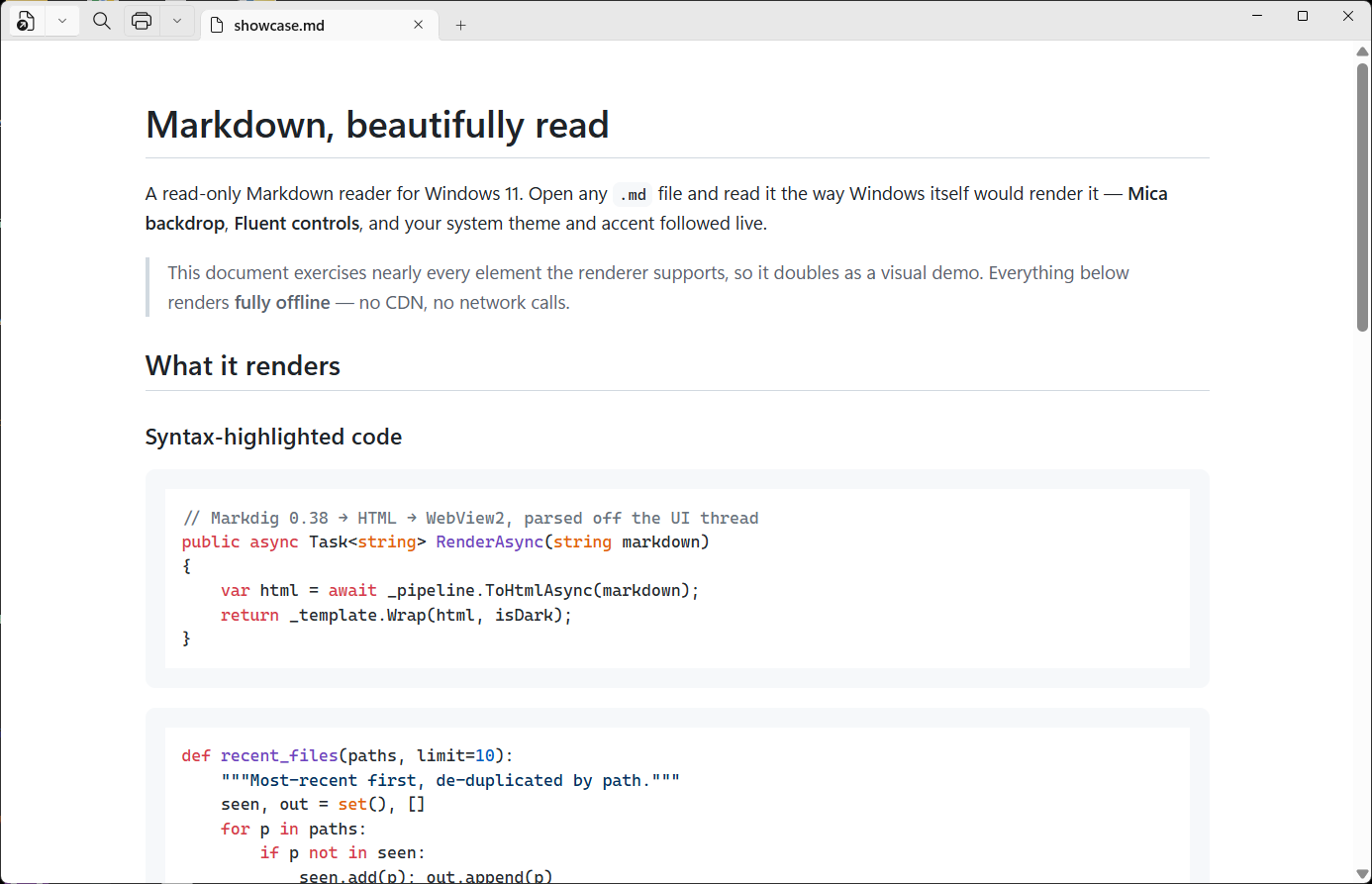Click the scrollbar up arrow
Viewport: 1372px width, 884px height.
pyautogui.click(x=1362, y=50)
